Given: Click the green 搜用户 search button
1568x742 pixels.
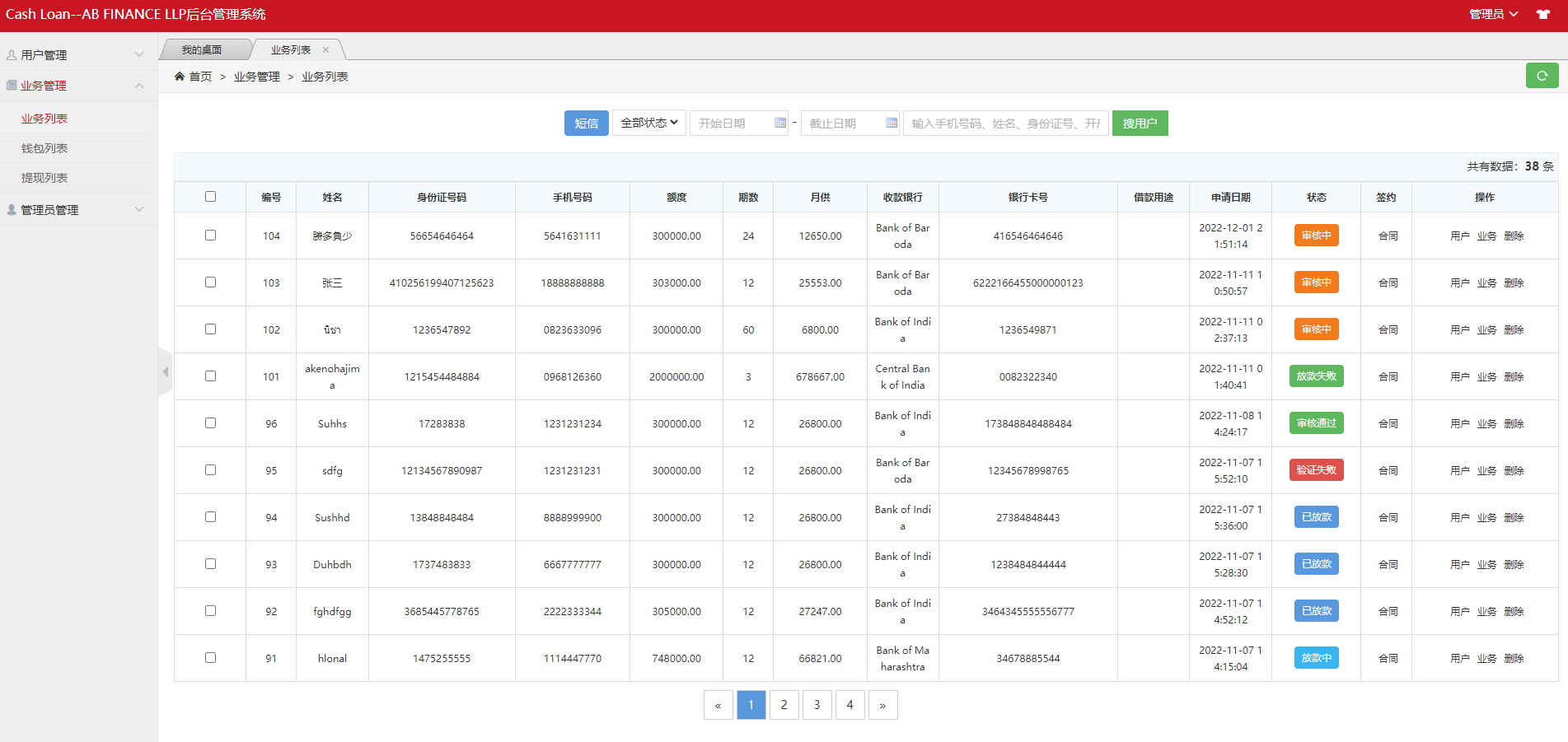Looking at the screenshot, I should point(1140,124).
